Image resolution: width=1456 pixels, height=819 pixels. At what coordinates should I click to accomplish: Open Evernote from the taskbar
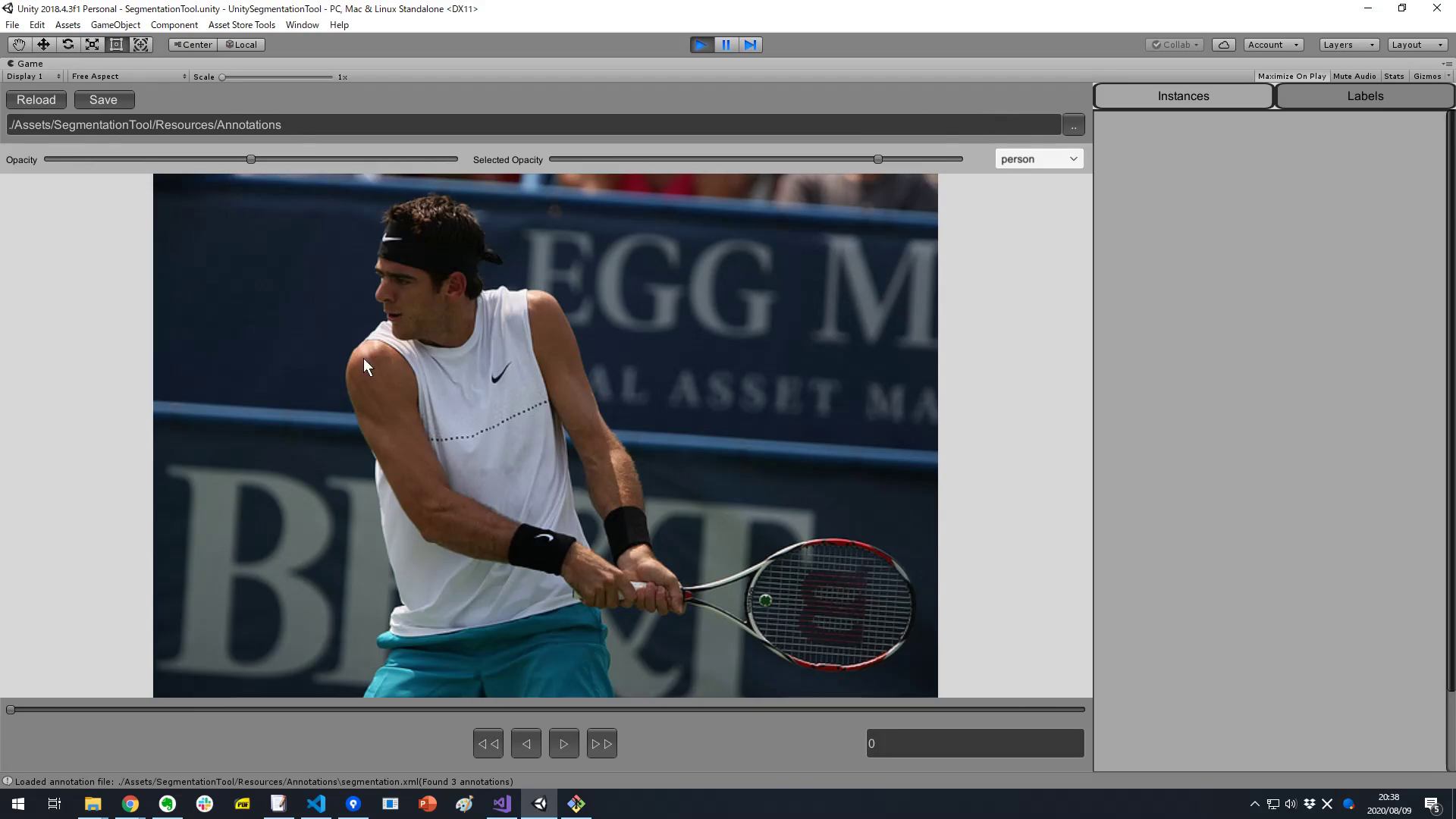(168, 804)
